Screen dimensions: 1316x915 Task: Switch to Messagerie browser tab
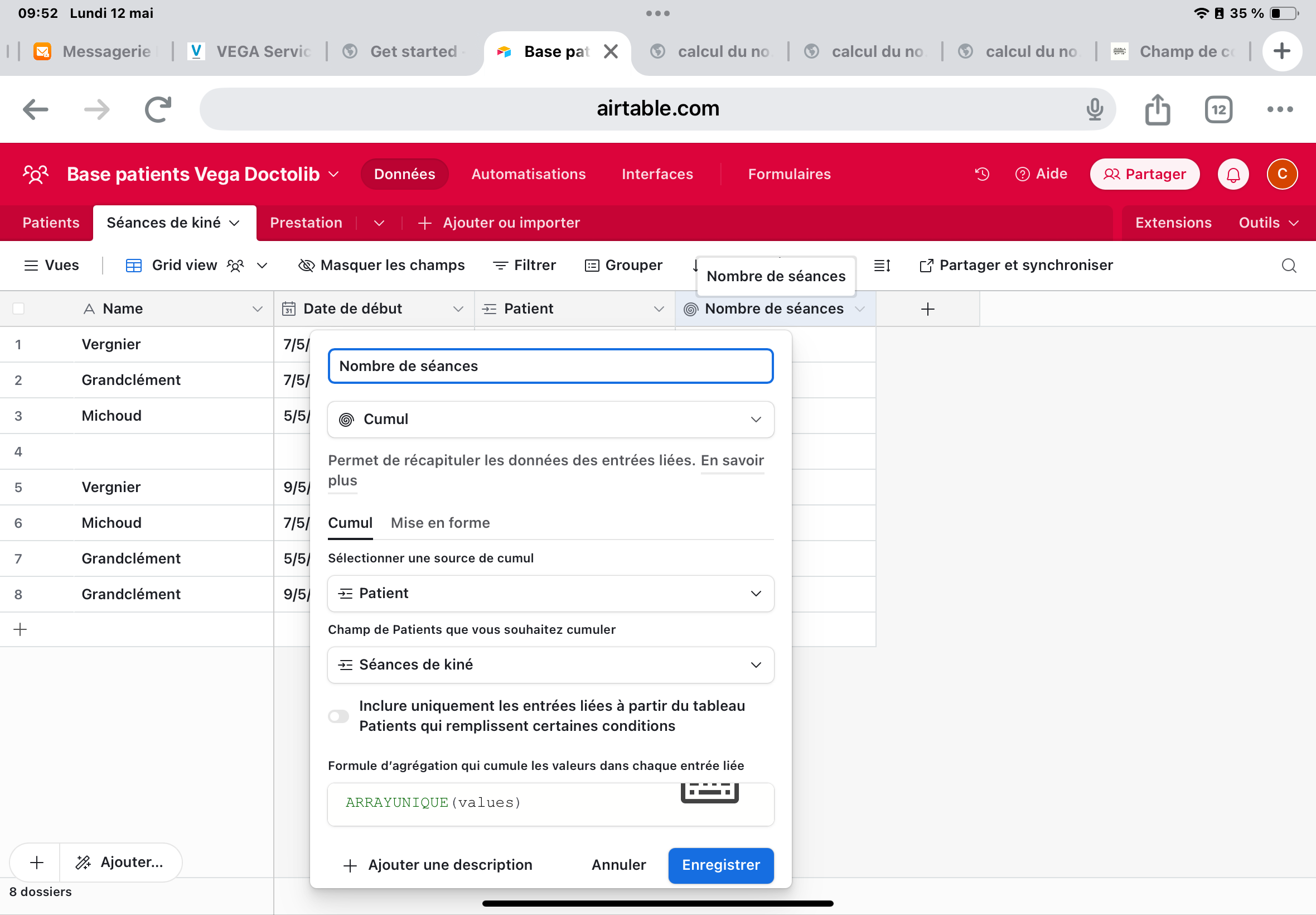point(93,51)
